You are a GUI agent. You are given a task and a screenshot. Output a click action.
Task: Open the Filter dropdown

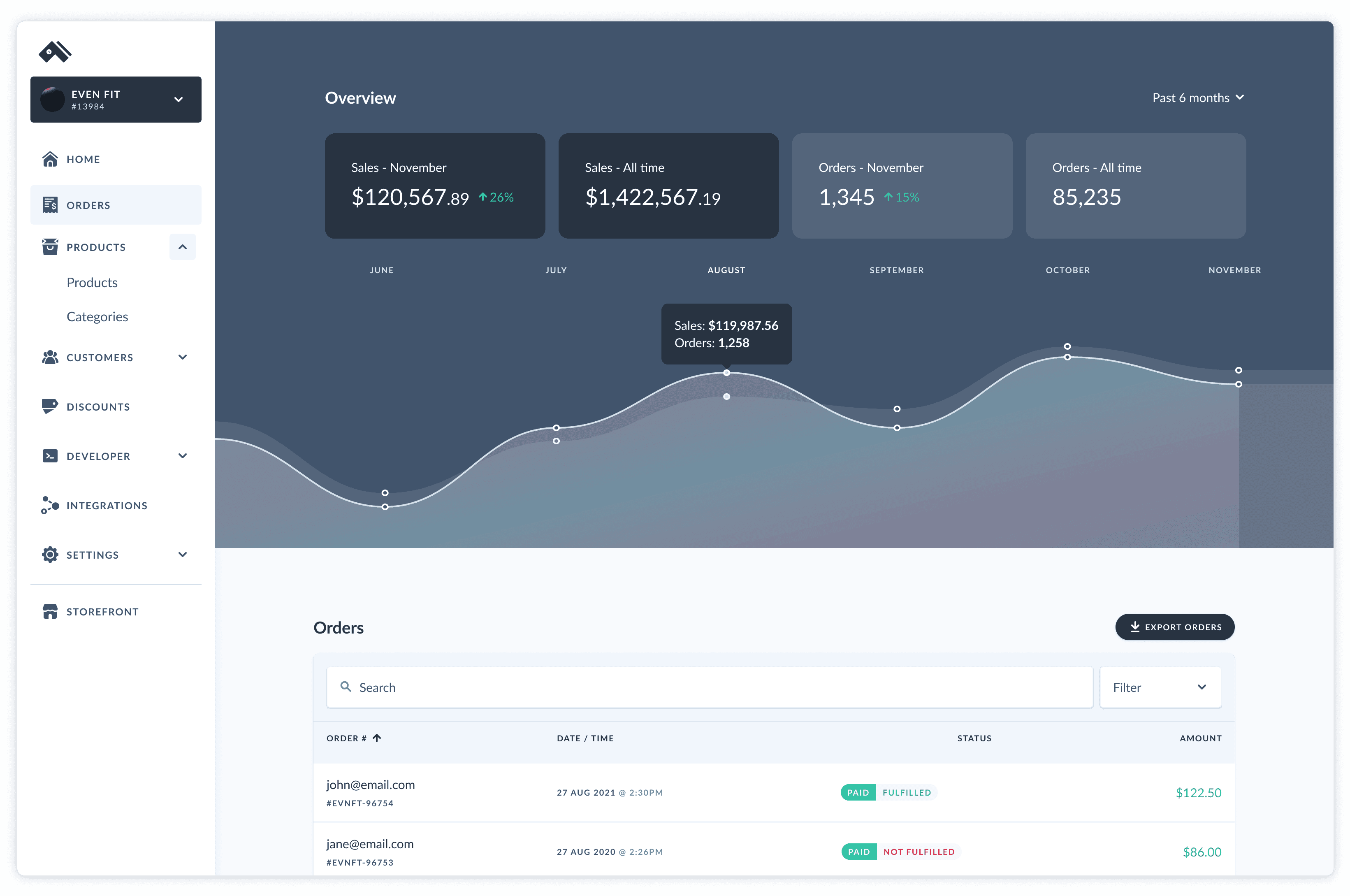click(1160, 687)
